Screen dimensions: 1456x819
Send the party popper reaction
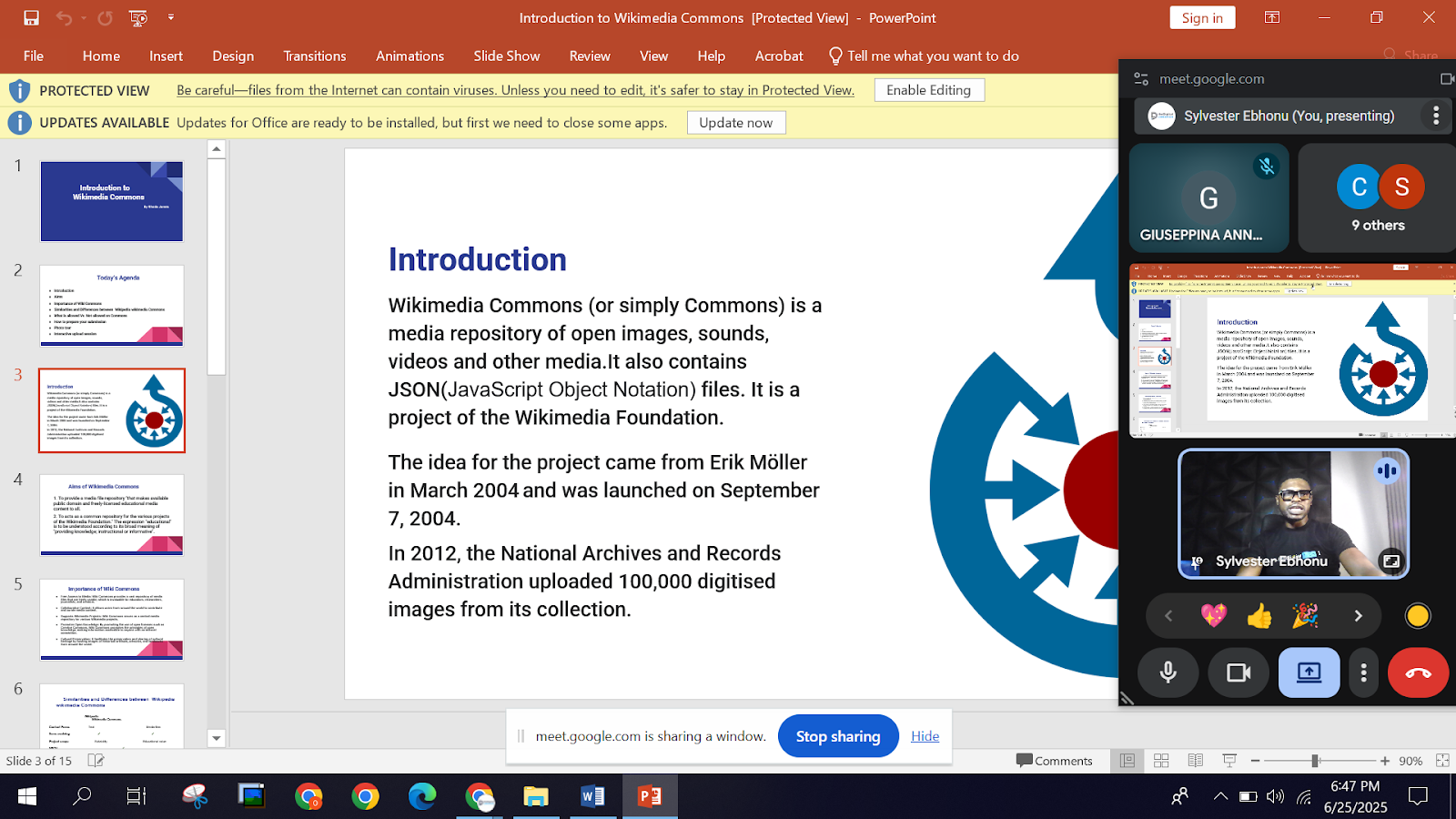tap(1305, 616)
